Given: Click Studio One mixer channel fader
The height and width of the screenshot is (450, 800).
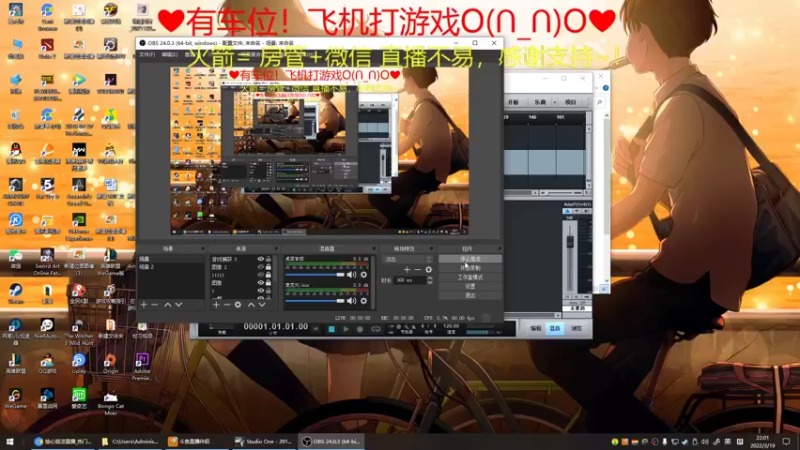Looking at the screenshot, I should (570, 242).
